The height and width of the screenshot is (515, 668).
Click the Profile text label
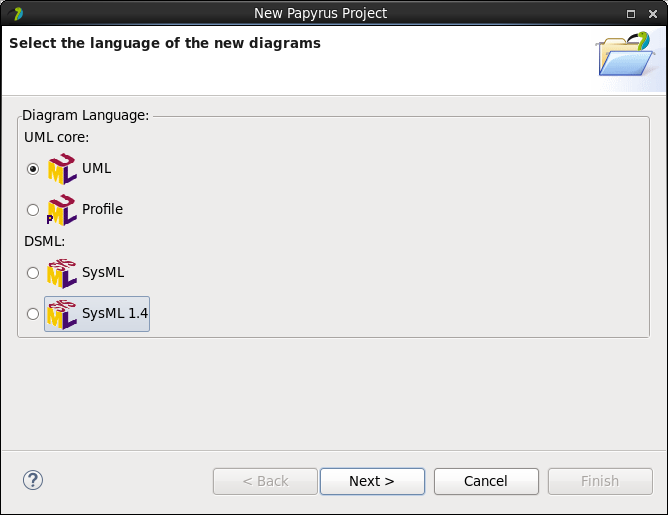click(x=102, y=209)
